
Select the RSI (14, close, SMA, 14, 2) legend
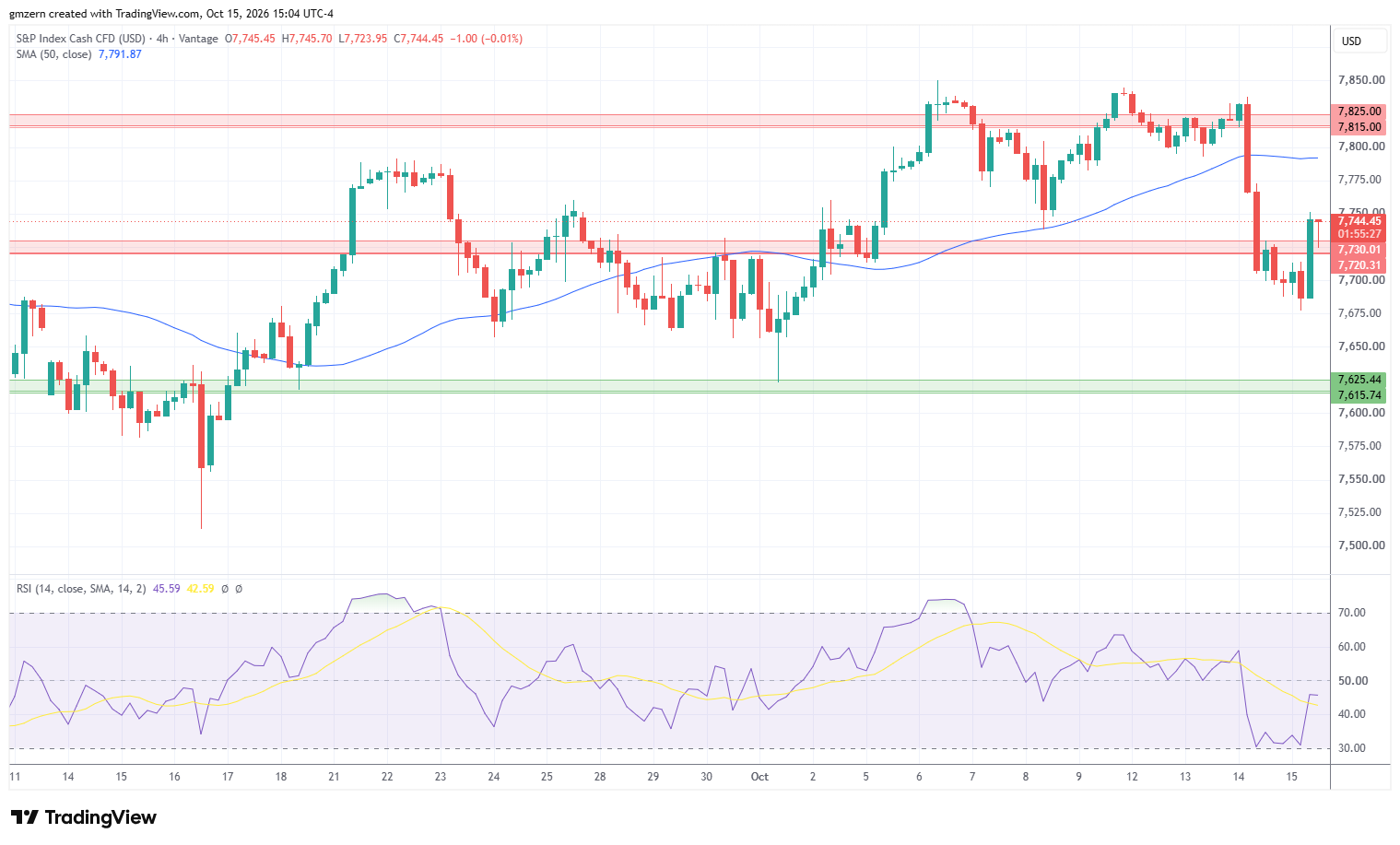click(x=81, y=589)
